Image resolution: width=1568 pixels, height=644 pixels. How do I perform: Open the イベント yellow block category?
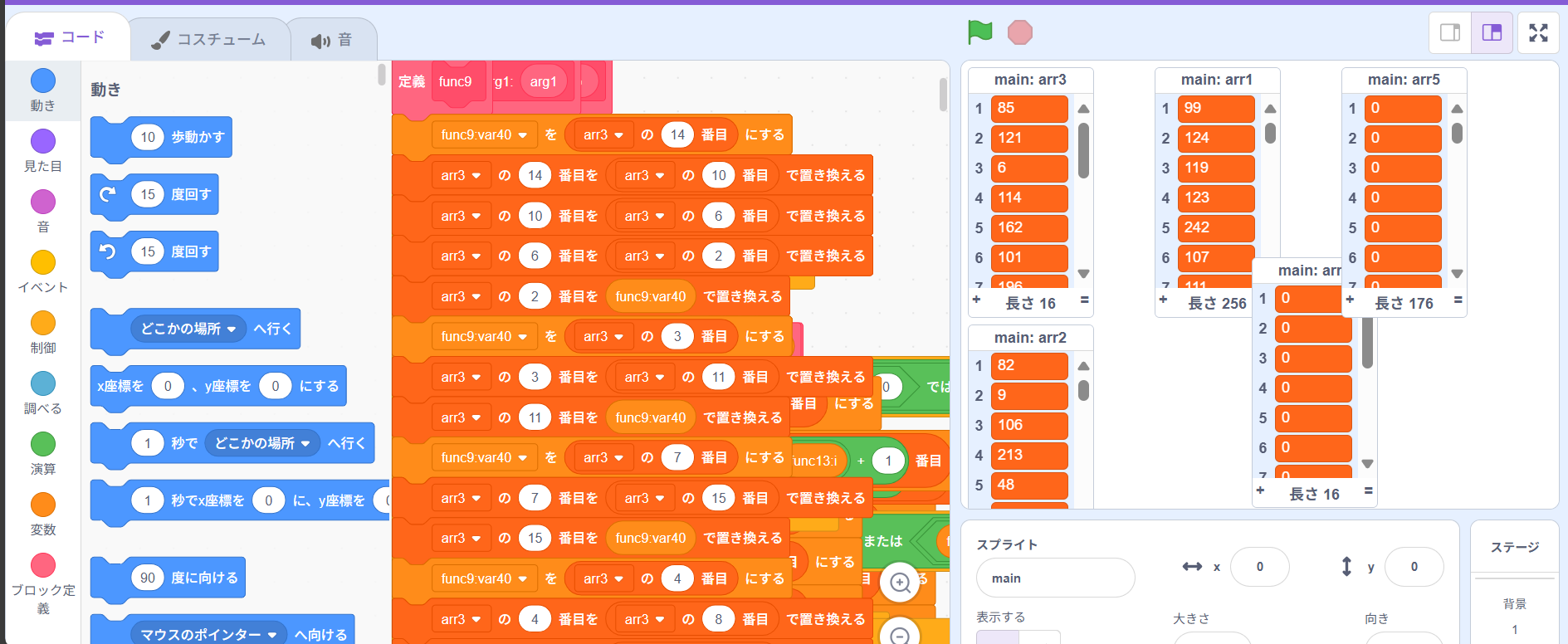point(43,262)
